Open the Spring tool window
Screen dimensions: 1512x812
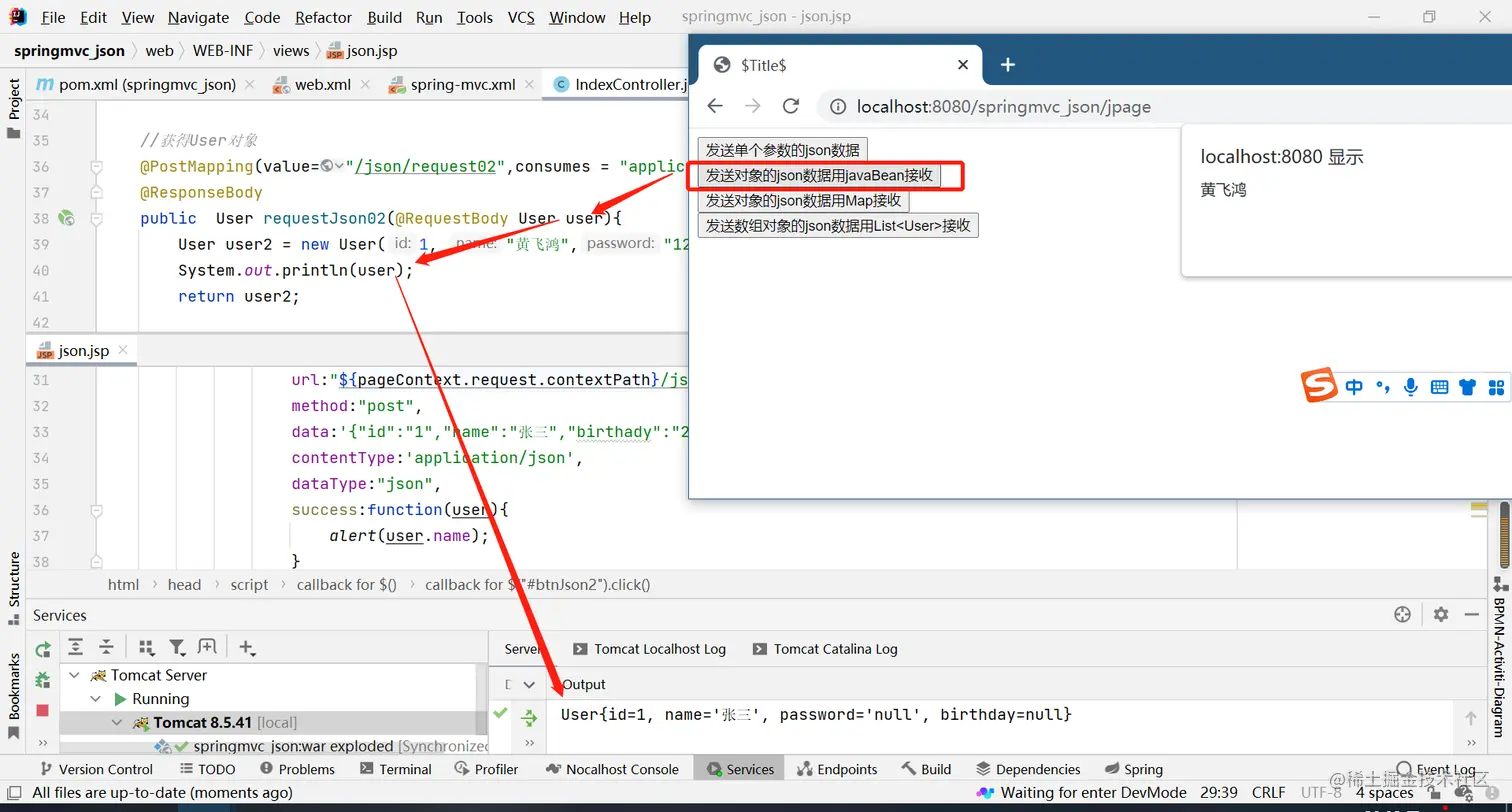pos(1135,769)
